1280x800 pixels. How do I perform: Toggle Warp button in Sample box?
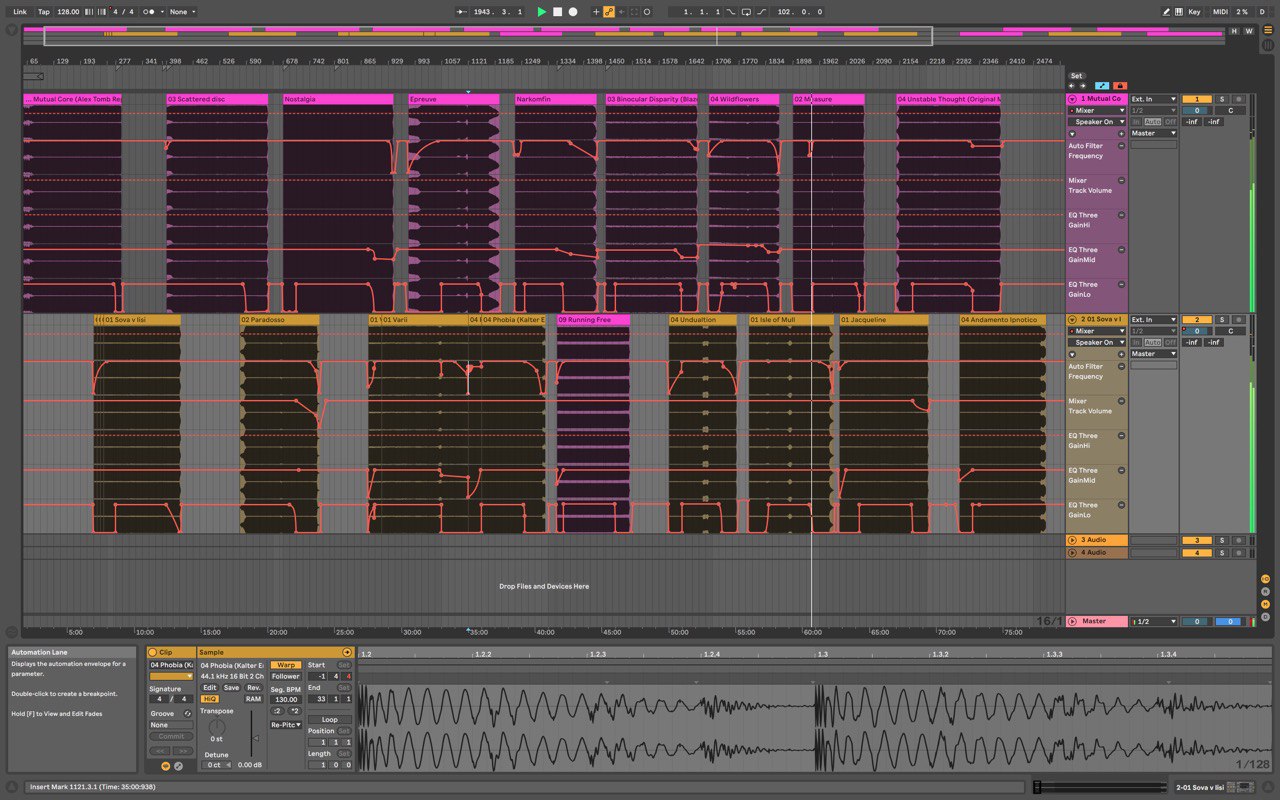(286, 664)
